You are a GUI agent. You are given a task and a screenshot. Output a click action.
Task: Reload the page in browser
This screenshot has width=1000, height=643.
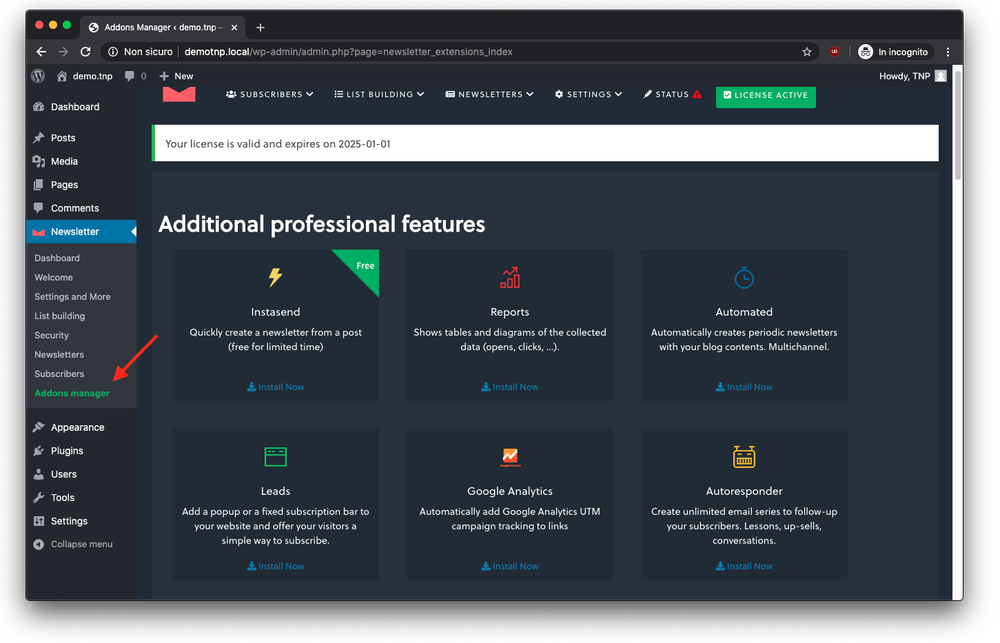[85, 52]
